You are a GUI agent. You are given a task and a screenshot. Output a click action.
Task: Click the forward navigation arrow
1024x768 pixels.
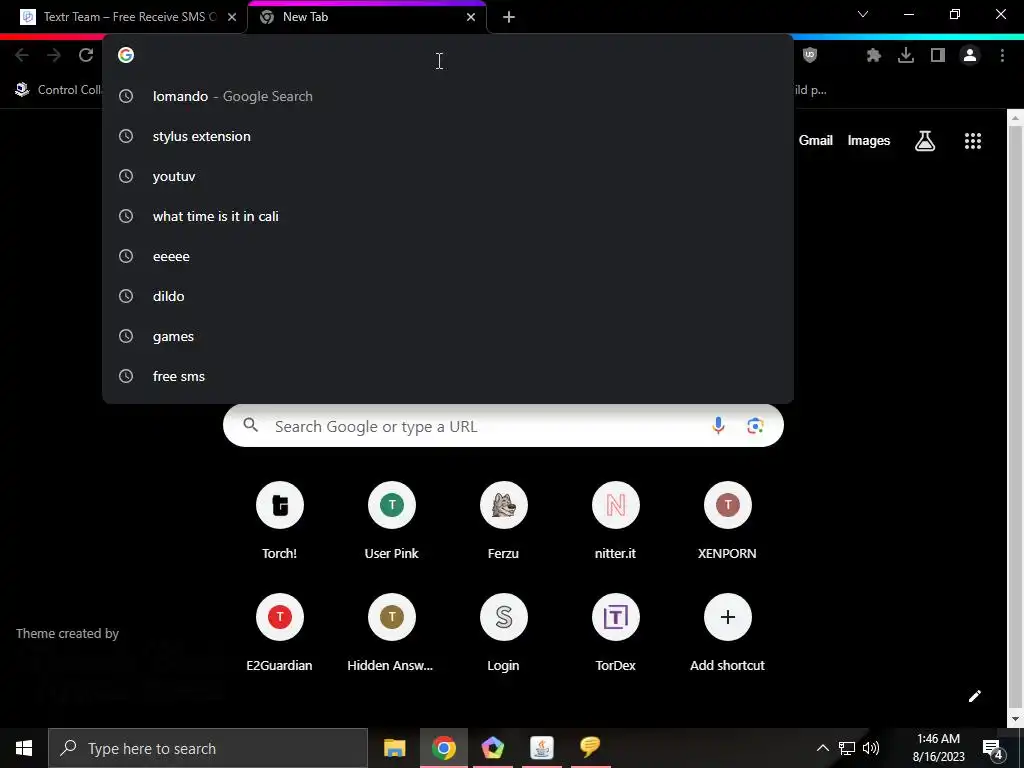tap(54, 56)
